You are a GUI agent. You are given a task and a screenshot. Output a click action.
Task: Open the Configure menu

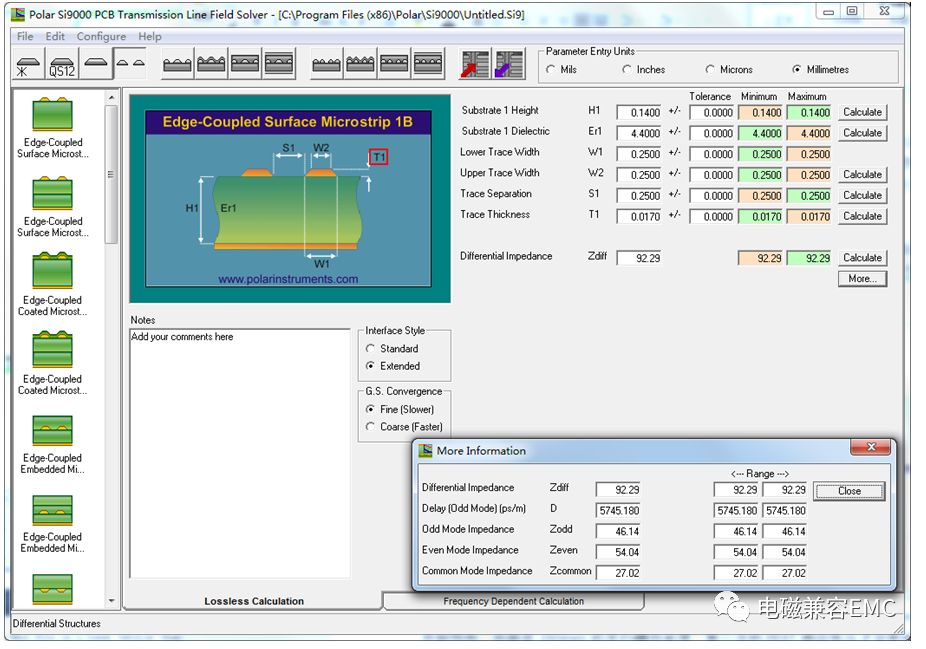click(101, 37)
